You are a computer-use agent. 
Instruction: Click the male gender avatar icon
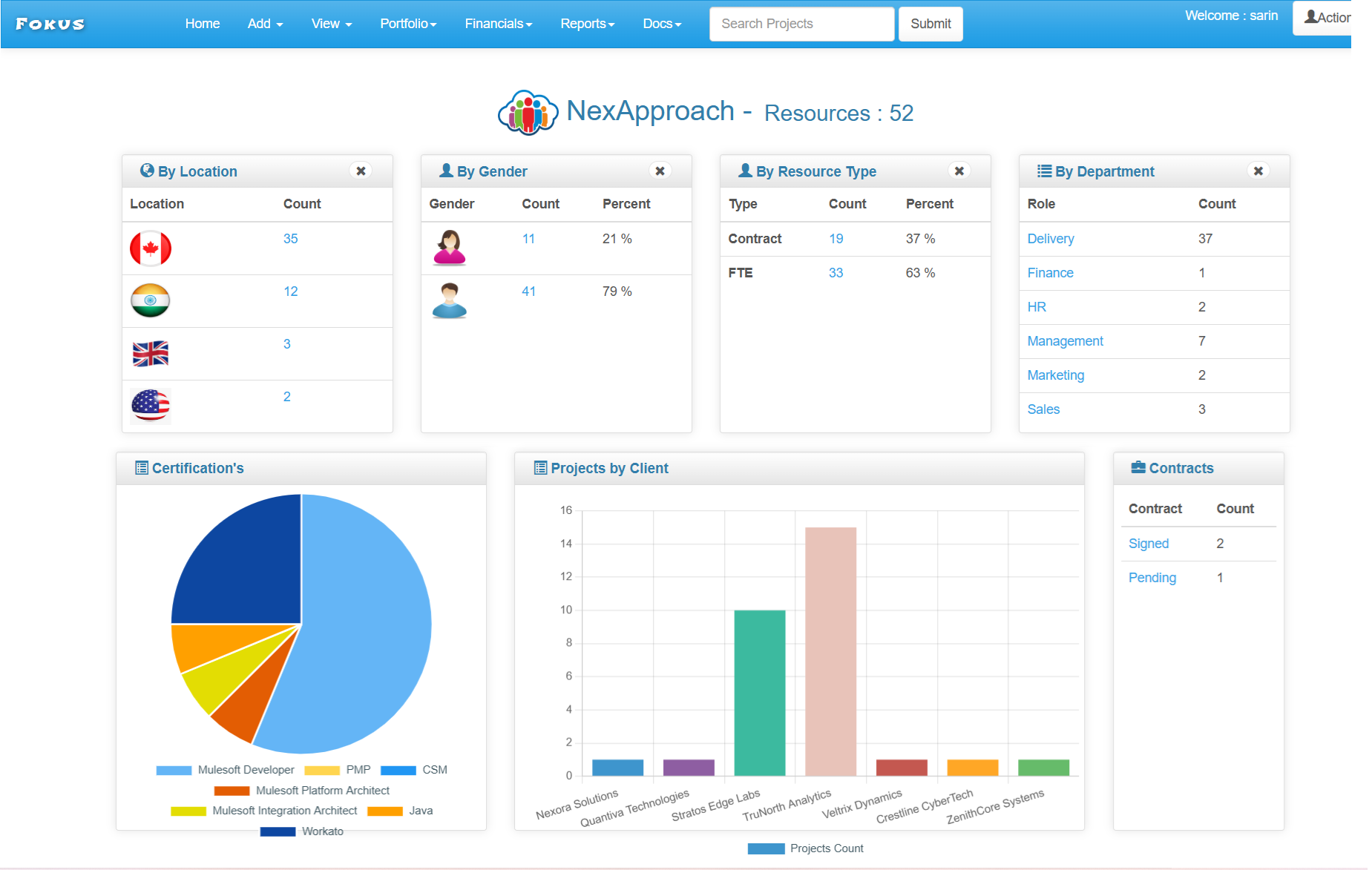(x=450, y=300)
